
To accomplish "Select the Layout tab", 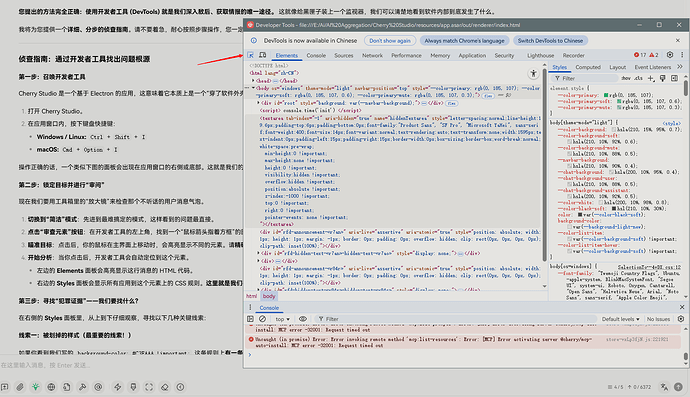I will [x=617, y=67].
